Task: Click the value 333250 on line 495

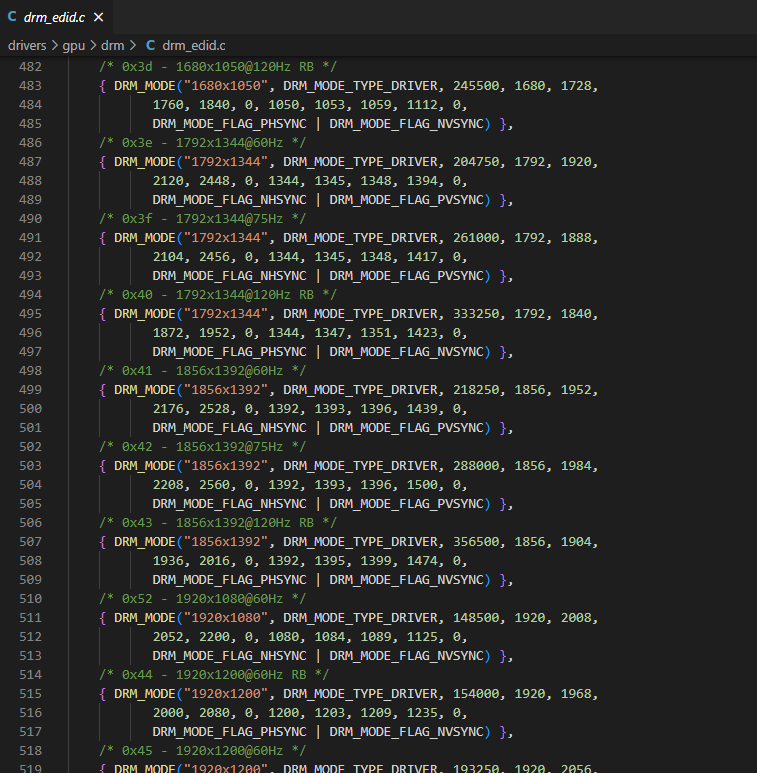Action: pyautogui.click(x=476, y=314)
